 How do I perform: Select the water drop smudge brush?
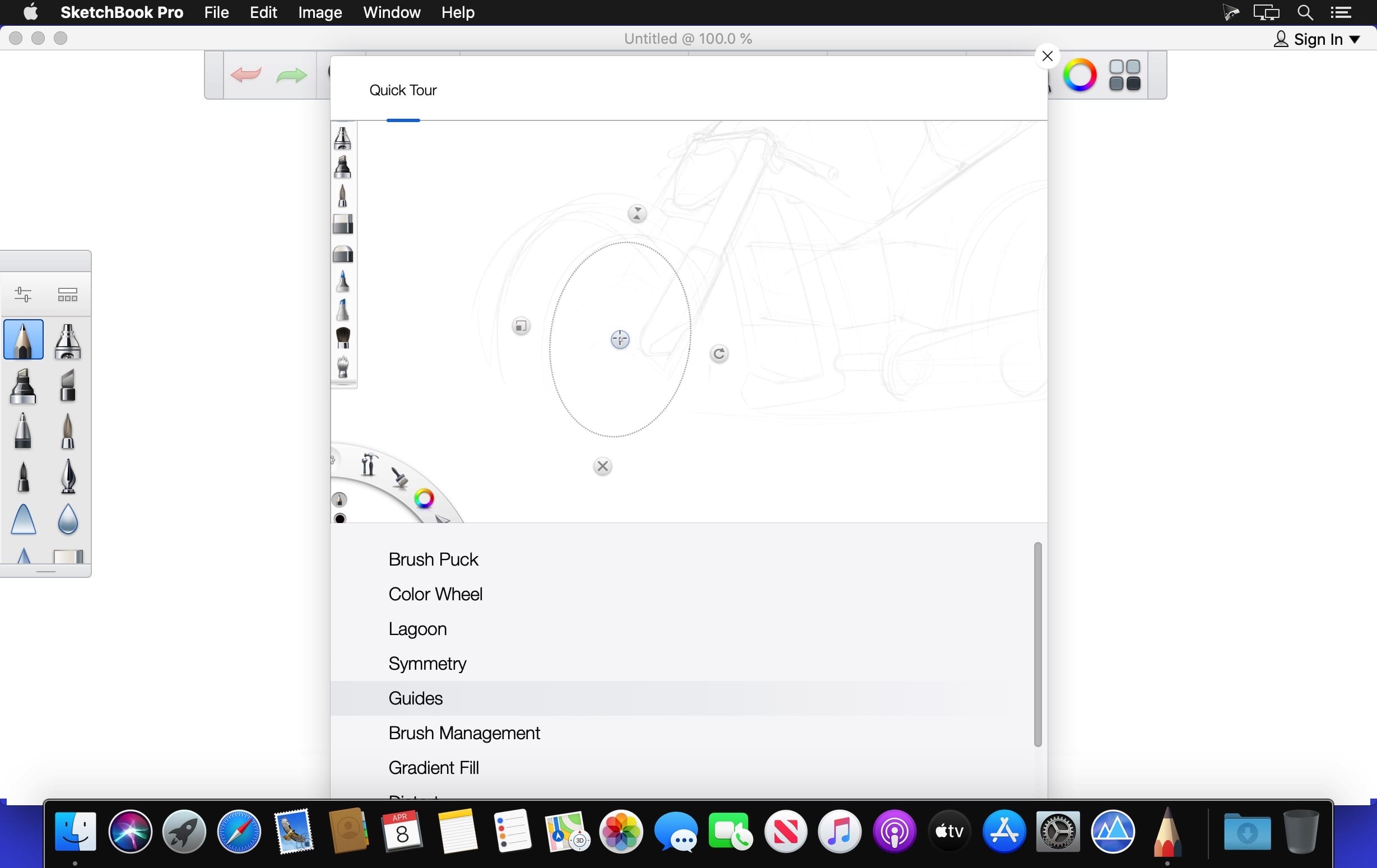(x=67, y=519)
